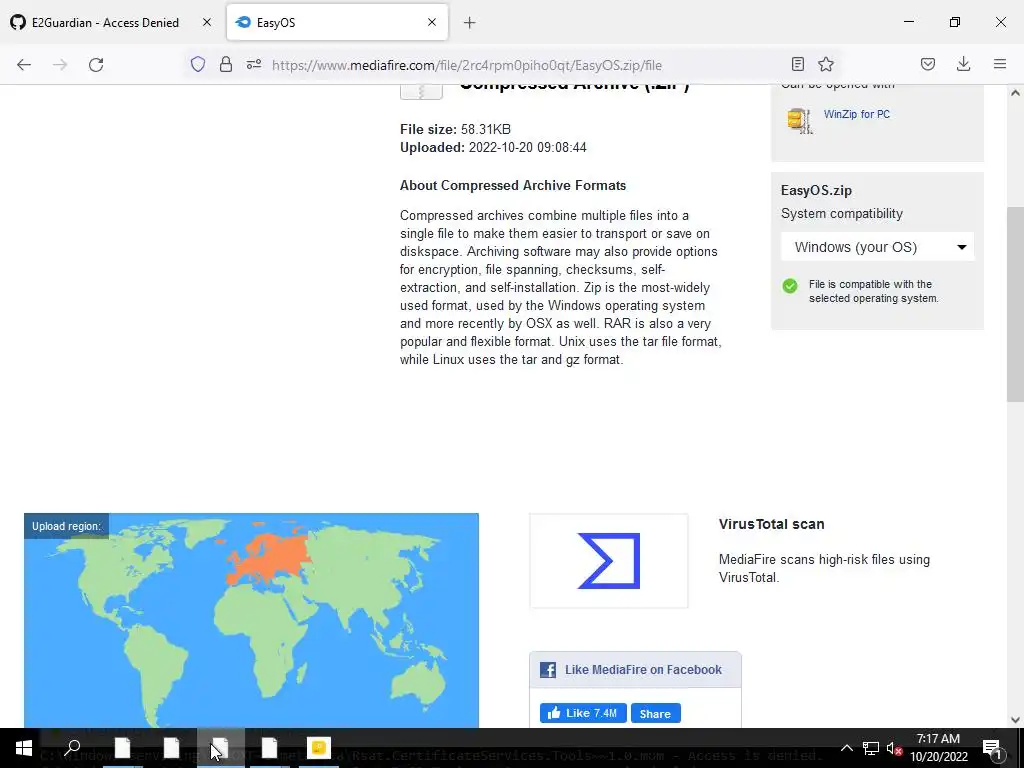Open the Firefox application menu
The width and height of the screenshot is (1024, 768).
[1000, 64]
